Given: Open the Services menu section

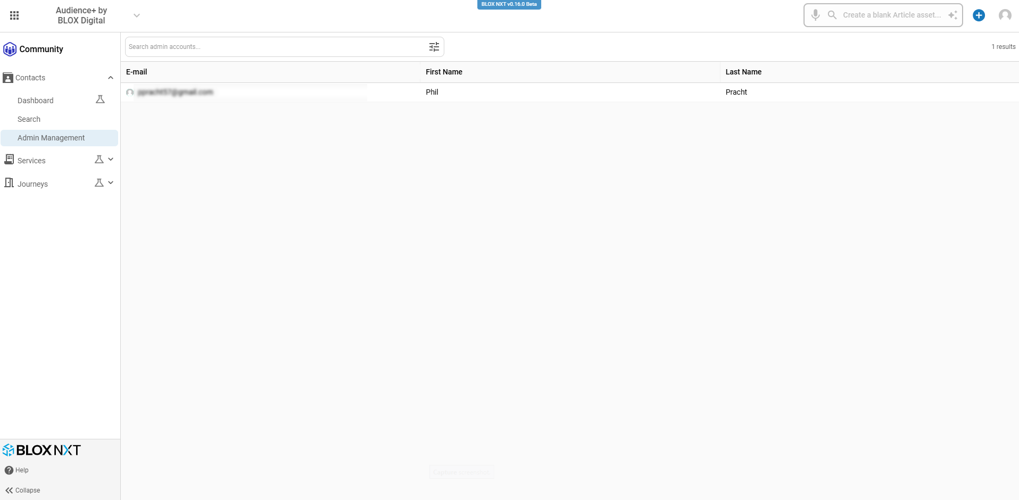Looking at the screenshot, I should point(31,161).
